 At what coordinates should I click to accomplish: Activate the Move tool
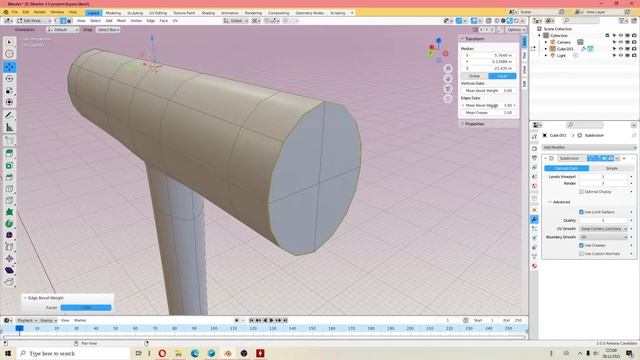point(9,67)
